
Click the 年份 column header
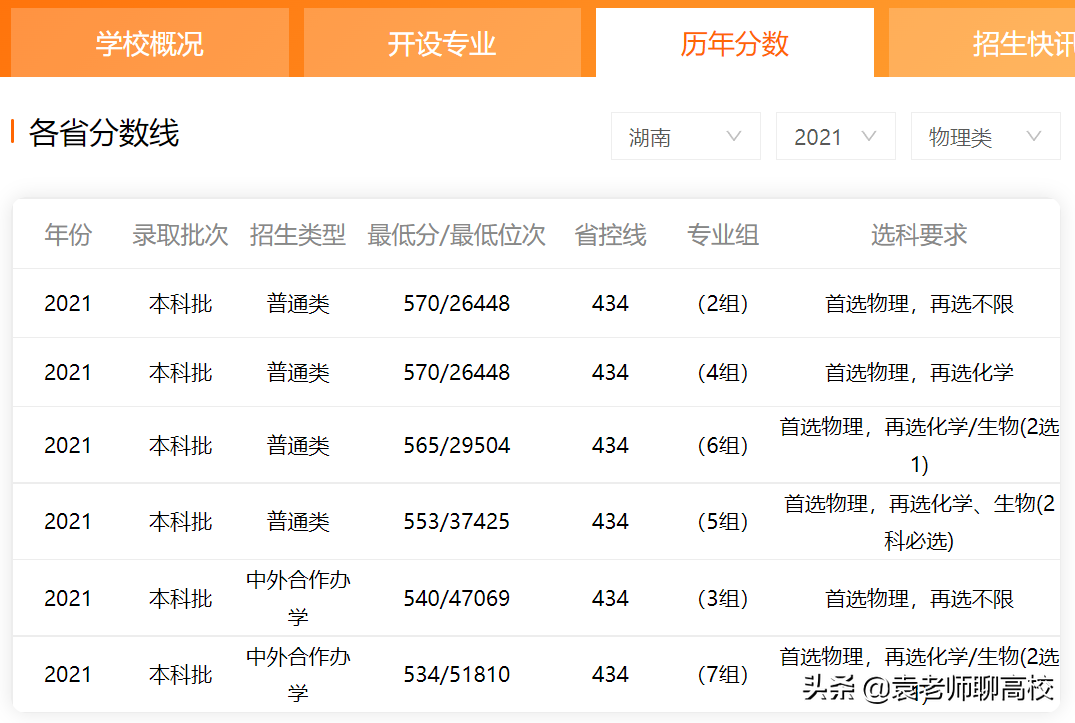tap(67, 235)
